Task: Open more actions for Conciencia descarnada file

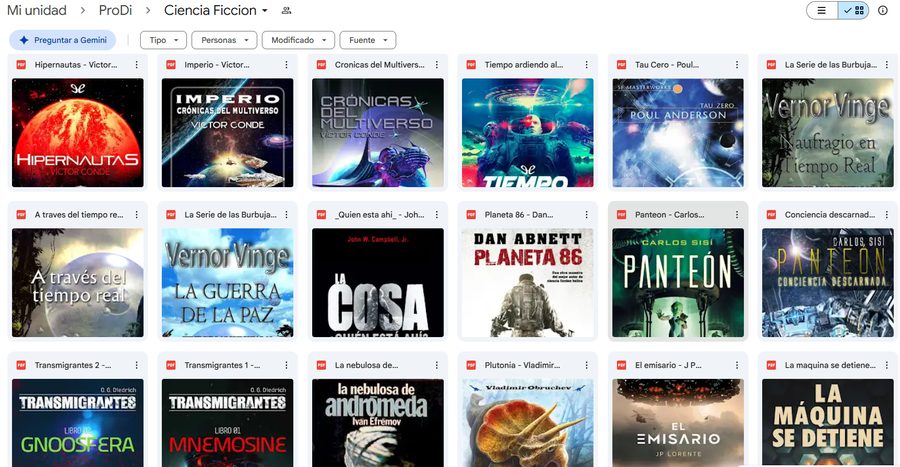Action: [x=887, y=215]
